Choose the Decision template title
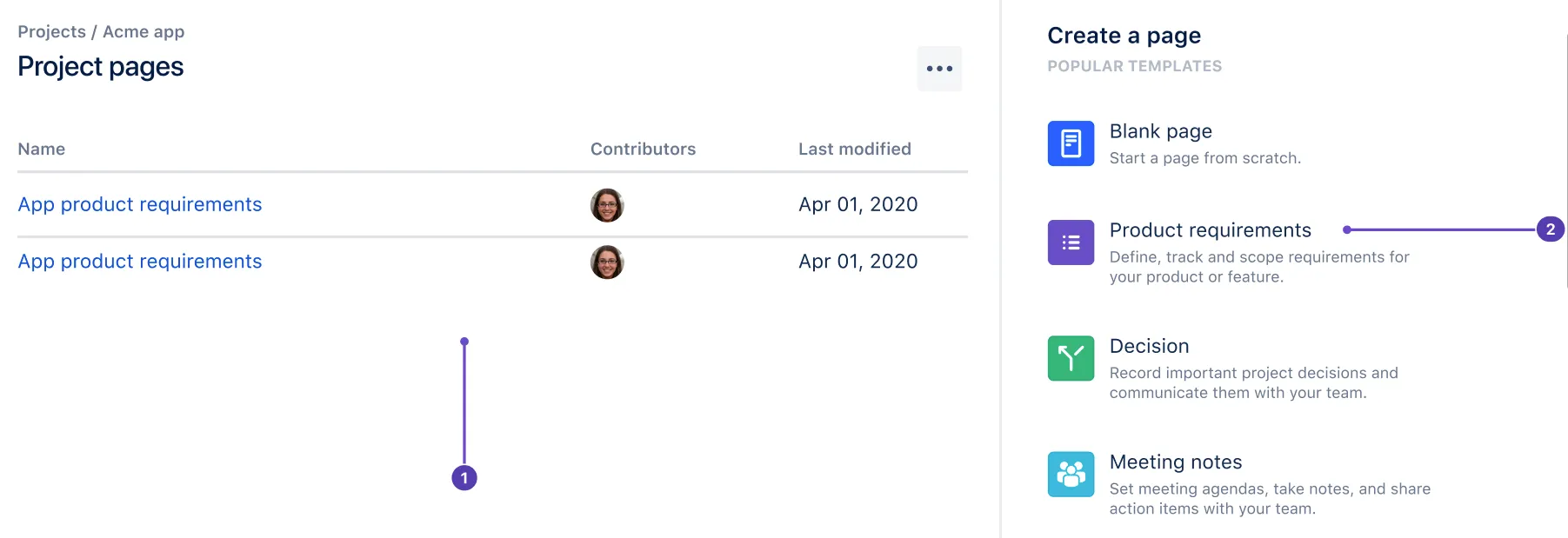 click(x=1149, y=346)
